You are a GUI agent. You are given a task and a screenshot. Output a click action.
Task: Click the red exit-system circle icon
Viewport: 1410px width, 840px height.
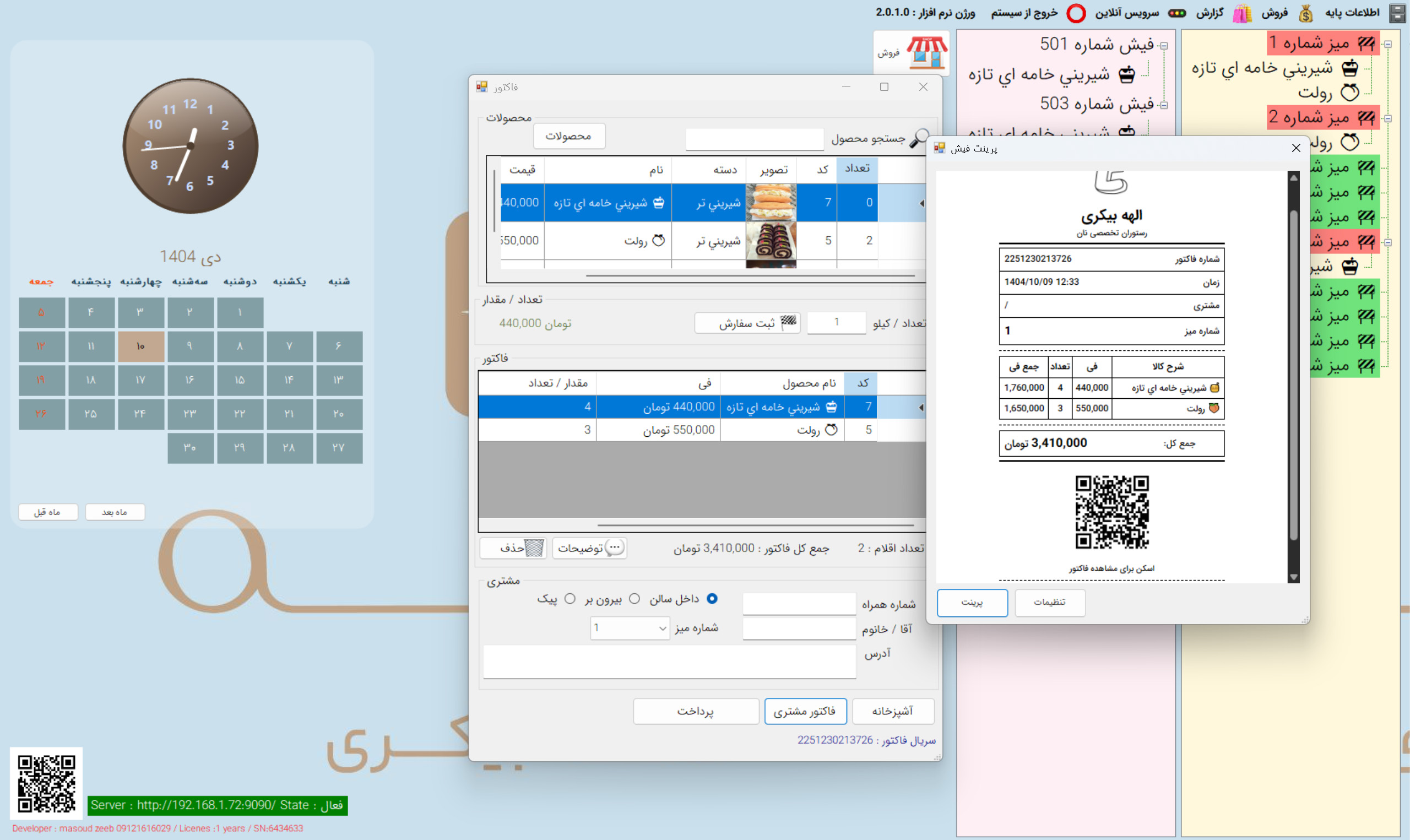coord(1076,13)
